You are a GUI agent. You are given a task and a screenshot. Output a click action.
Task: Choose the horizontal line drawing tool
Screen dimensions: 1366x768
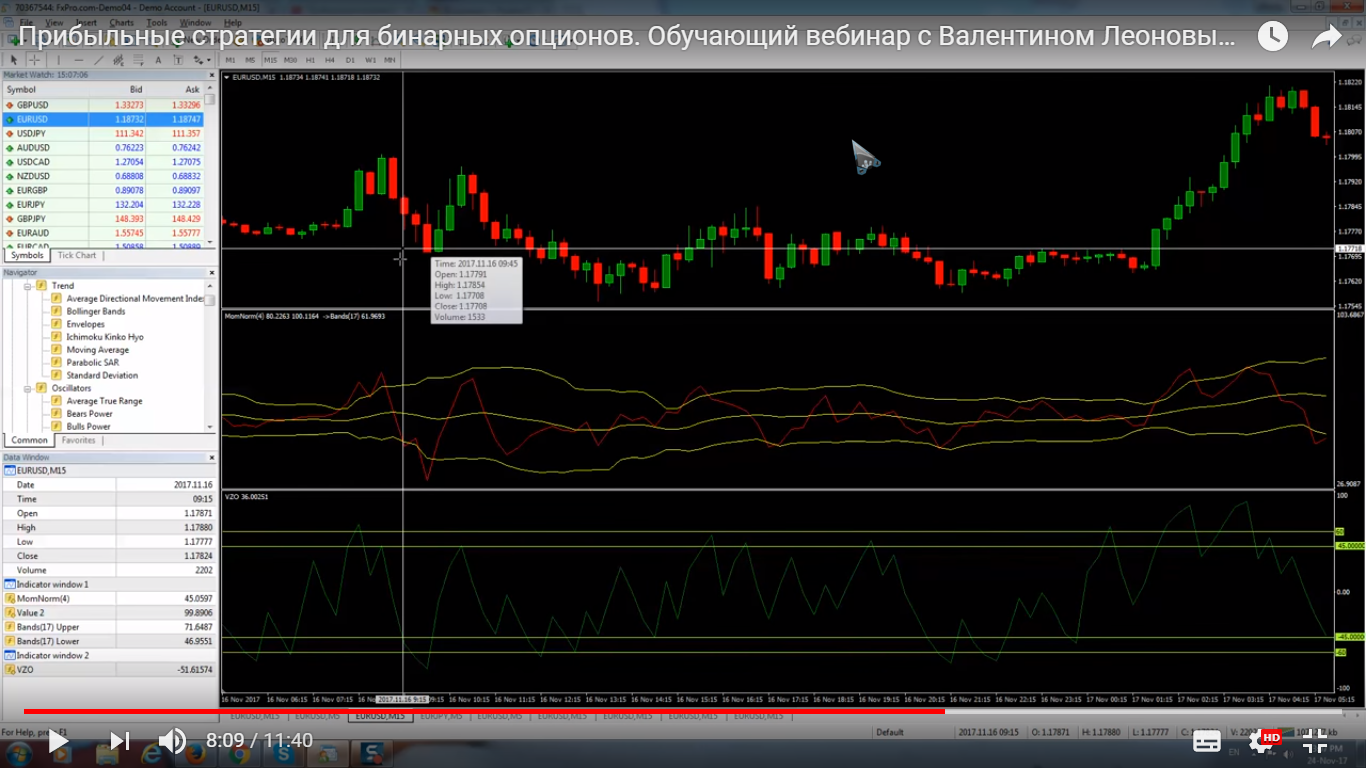pos(79,60)
